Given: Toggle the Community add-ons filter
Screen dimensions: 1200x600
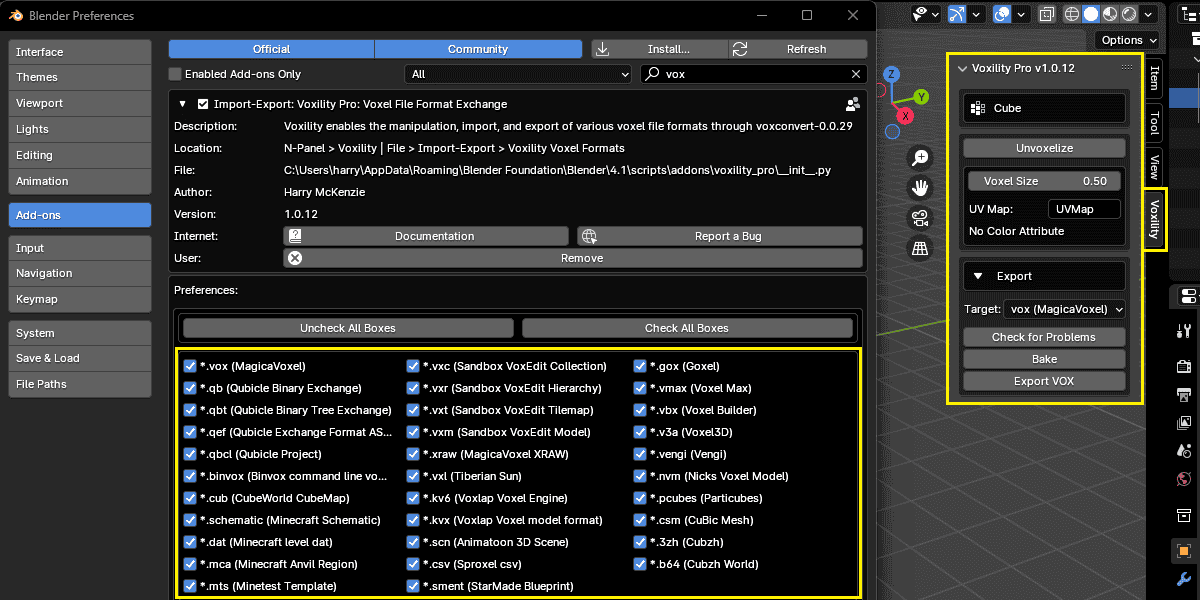Looking at the screenshot, I should (x=478, y=49).
